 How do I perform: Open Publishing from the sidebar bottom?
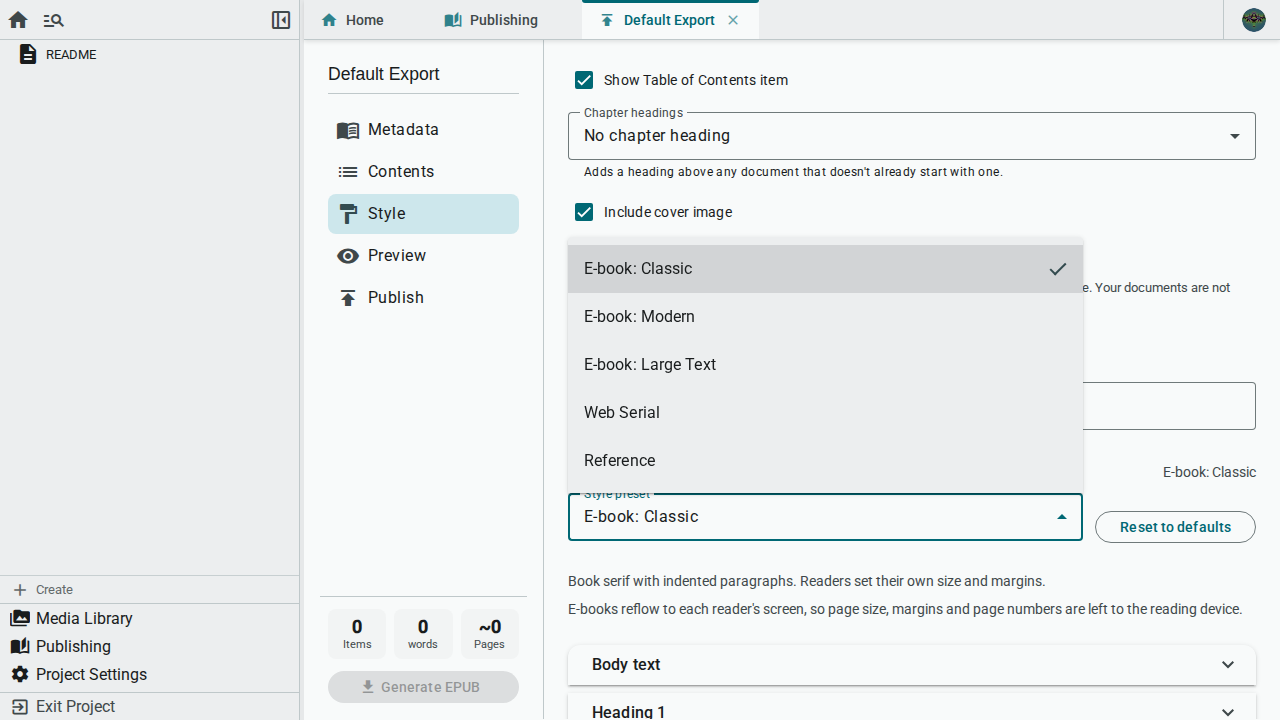coord(150,647)
